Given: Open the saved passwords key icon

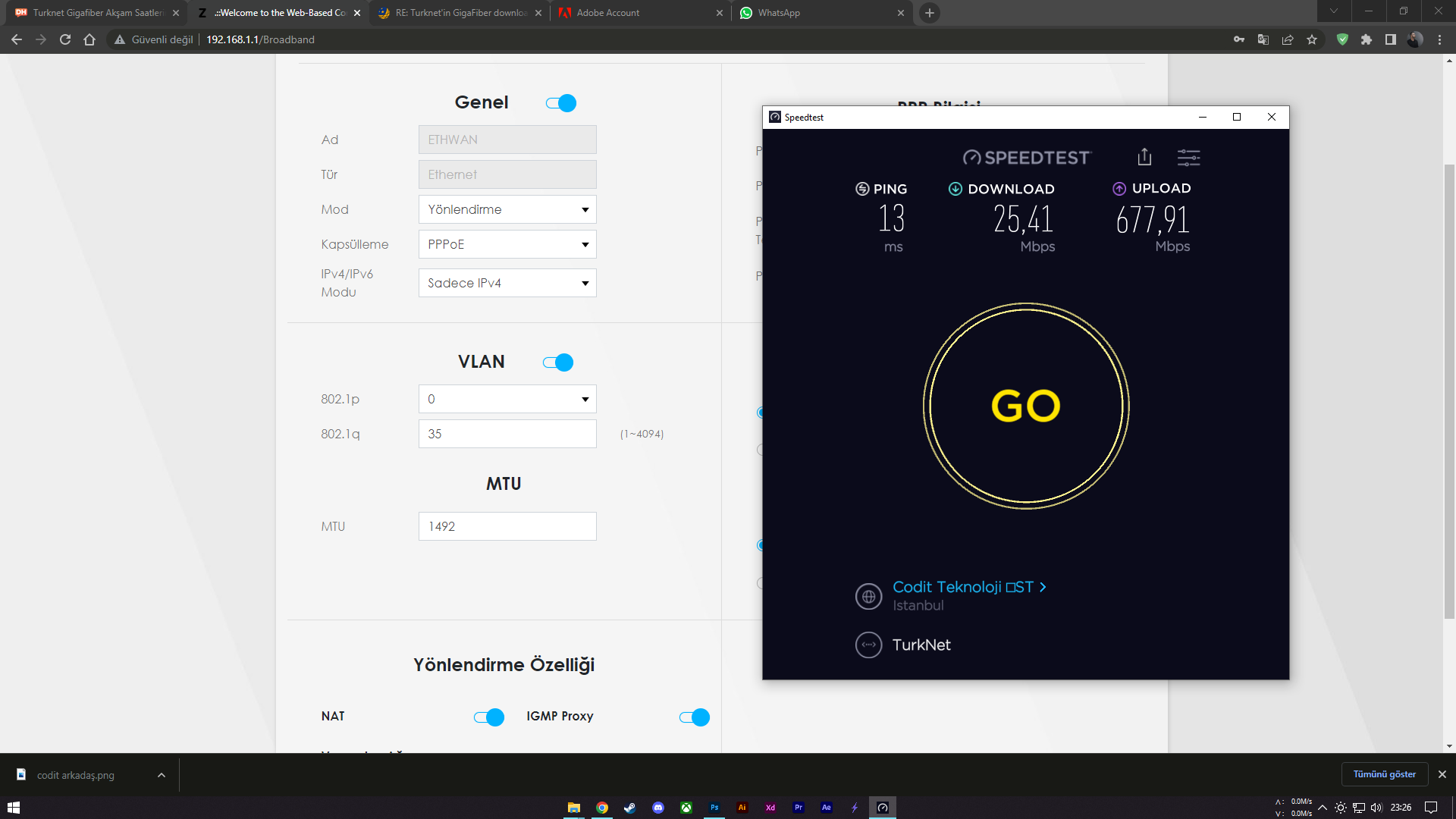Looking at the screenshot, I should 1239,39.
